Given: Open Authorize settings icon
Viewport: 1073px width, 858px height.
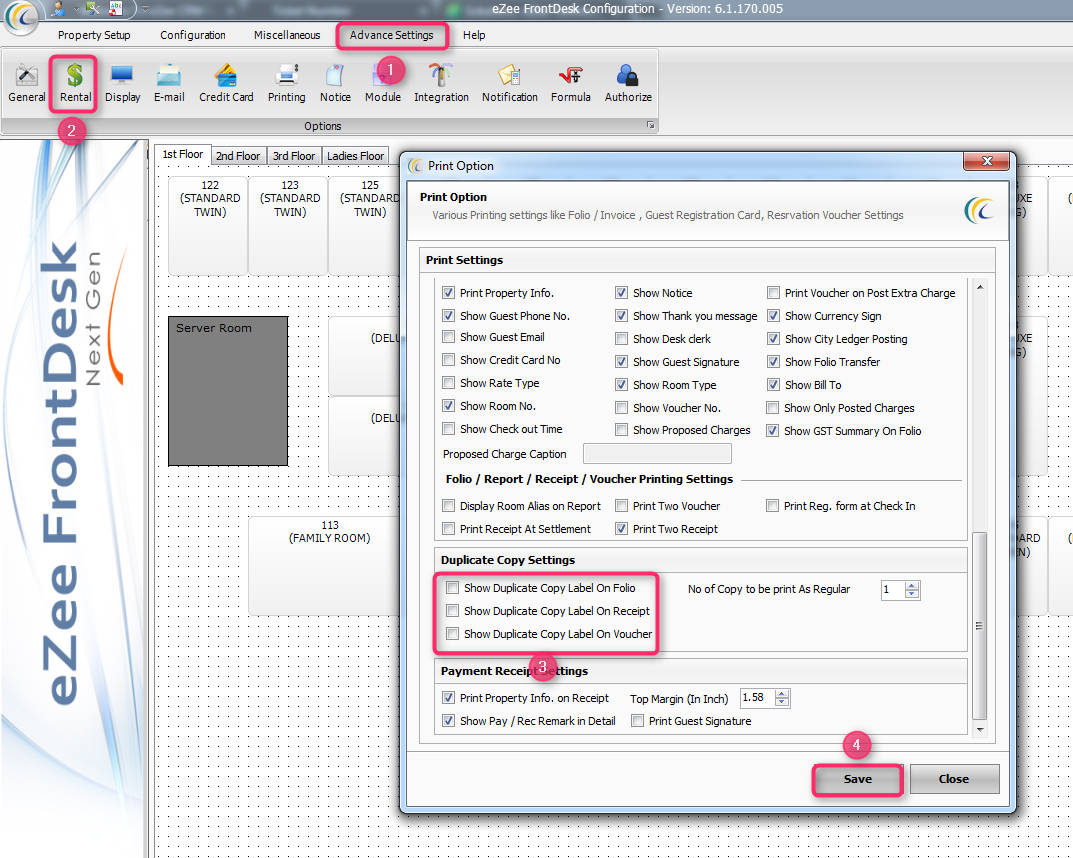Looking at the screenshot, I should point(628,83).
